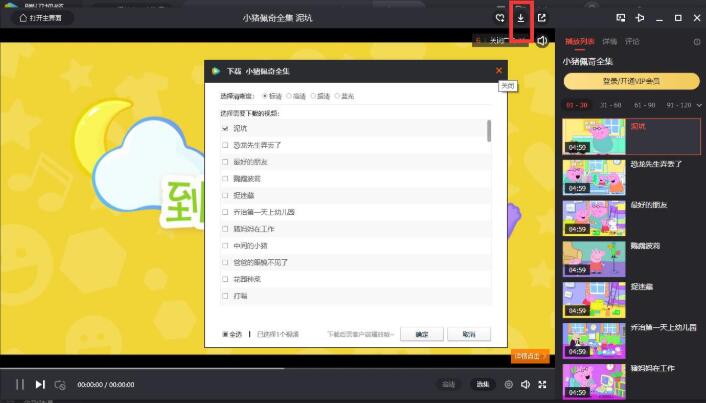Toggle the 全选 select-all checkbox

click(225, 334)
